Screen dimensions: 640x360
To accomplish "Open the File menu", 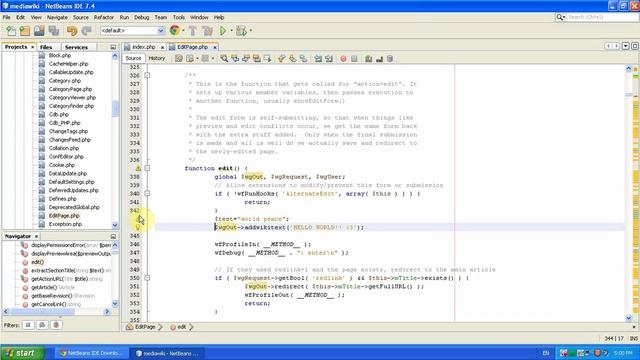I will point(7,18).
